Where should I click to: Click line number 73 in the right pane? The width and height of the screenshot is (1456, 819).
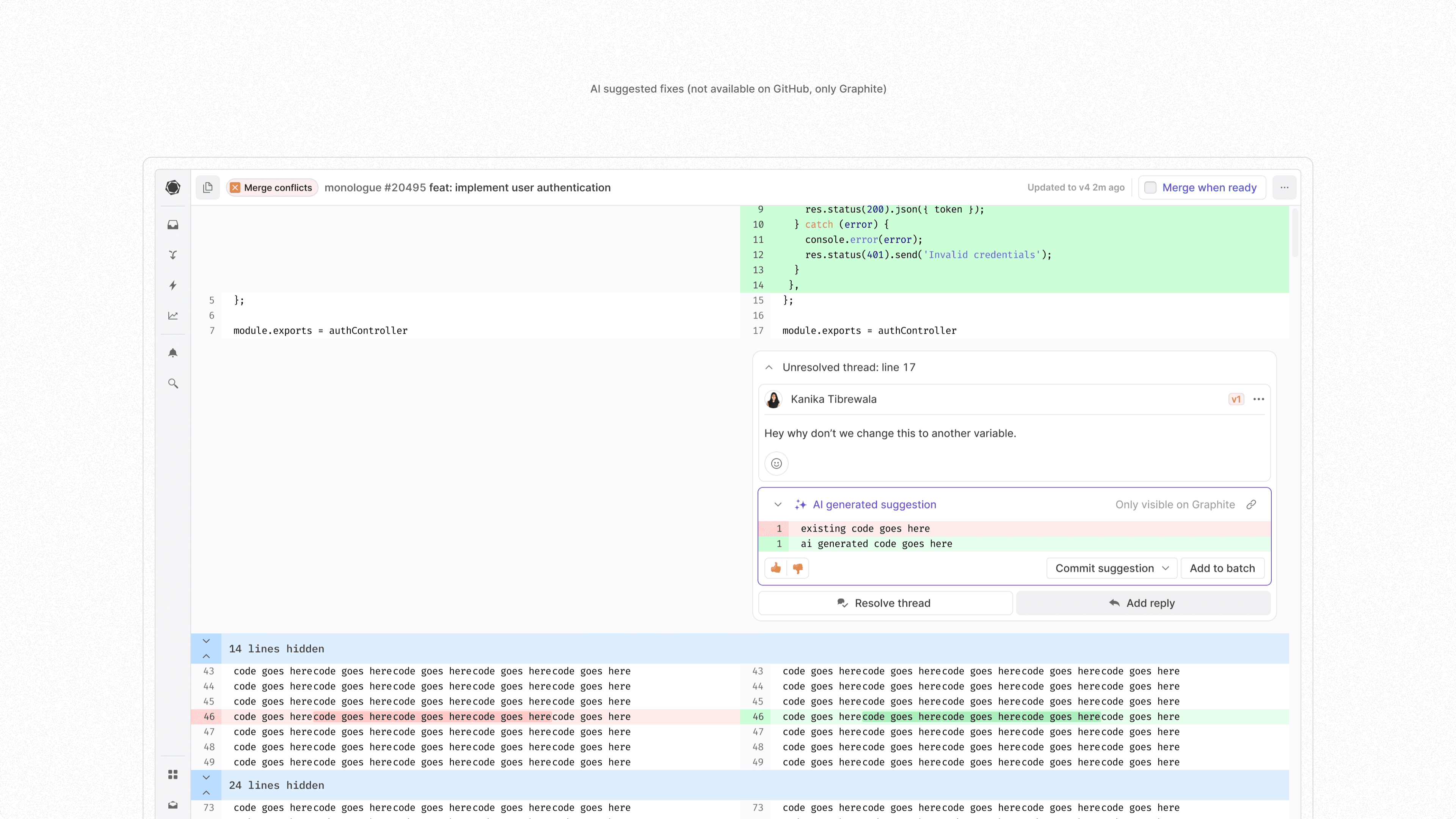coord(758,808)
